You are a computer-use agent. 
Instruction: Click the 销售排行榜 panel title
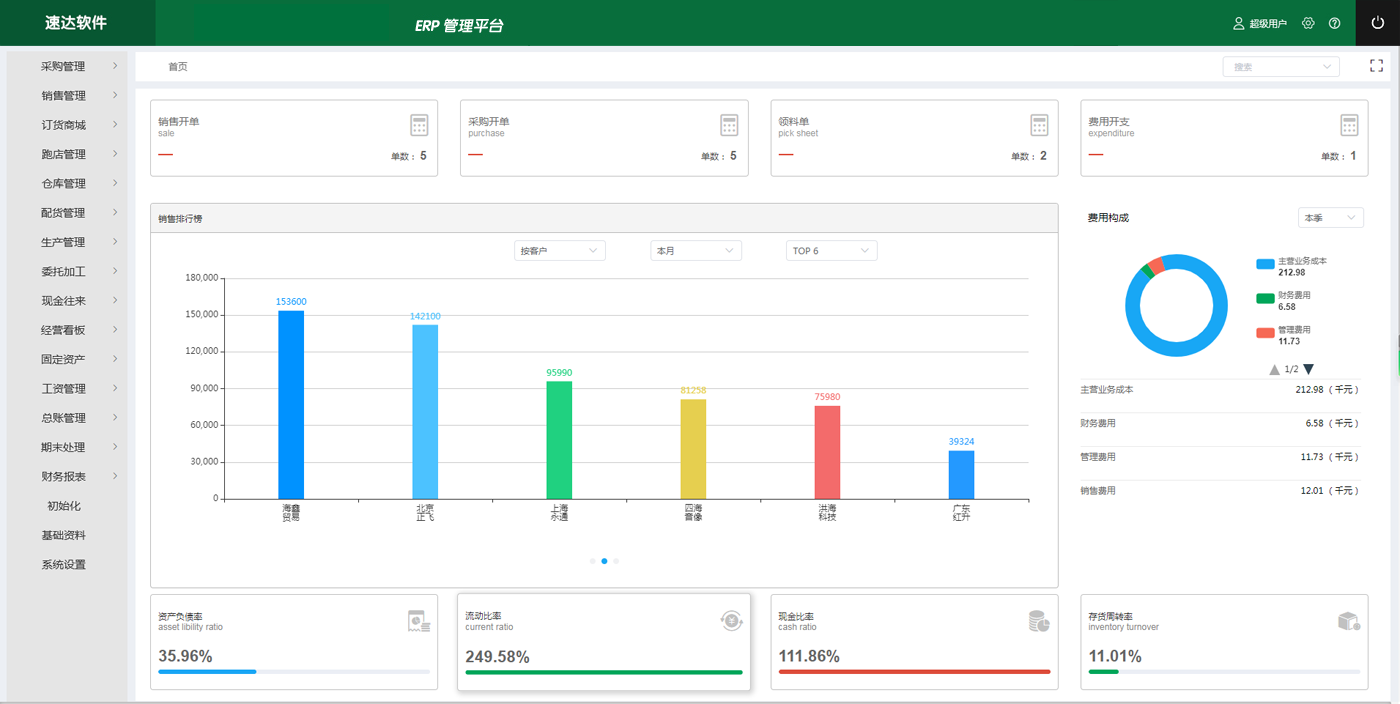tap(180, 218)
